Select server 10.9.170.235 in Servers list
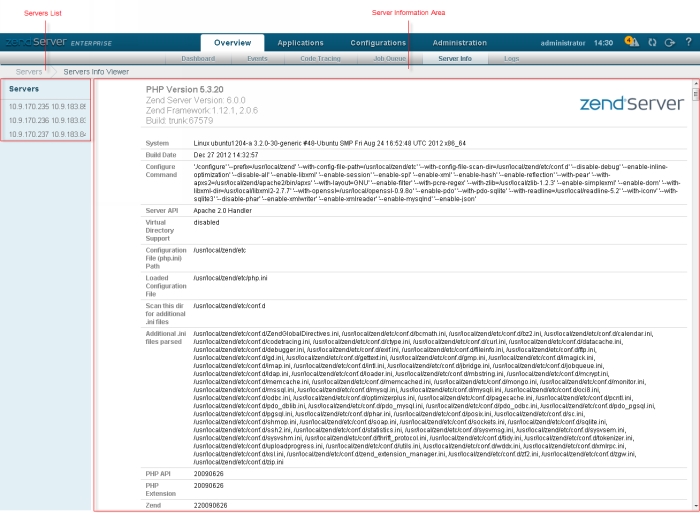700x513 pixels. click(47, 106)
